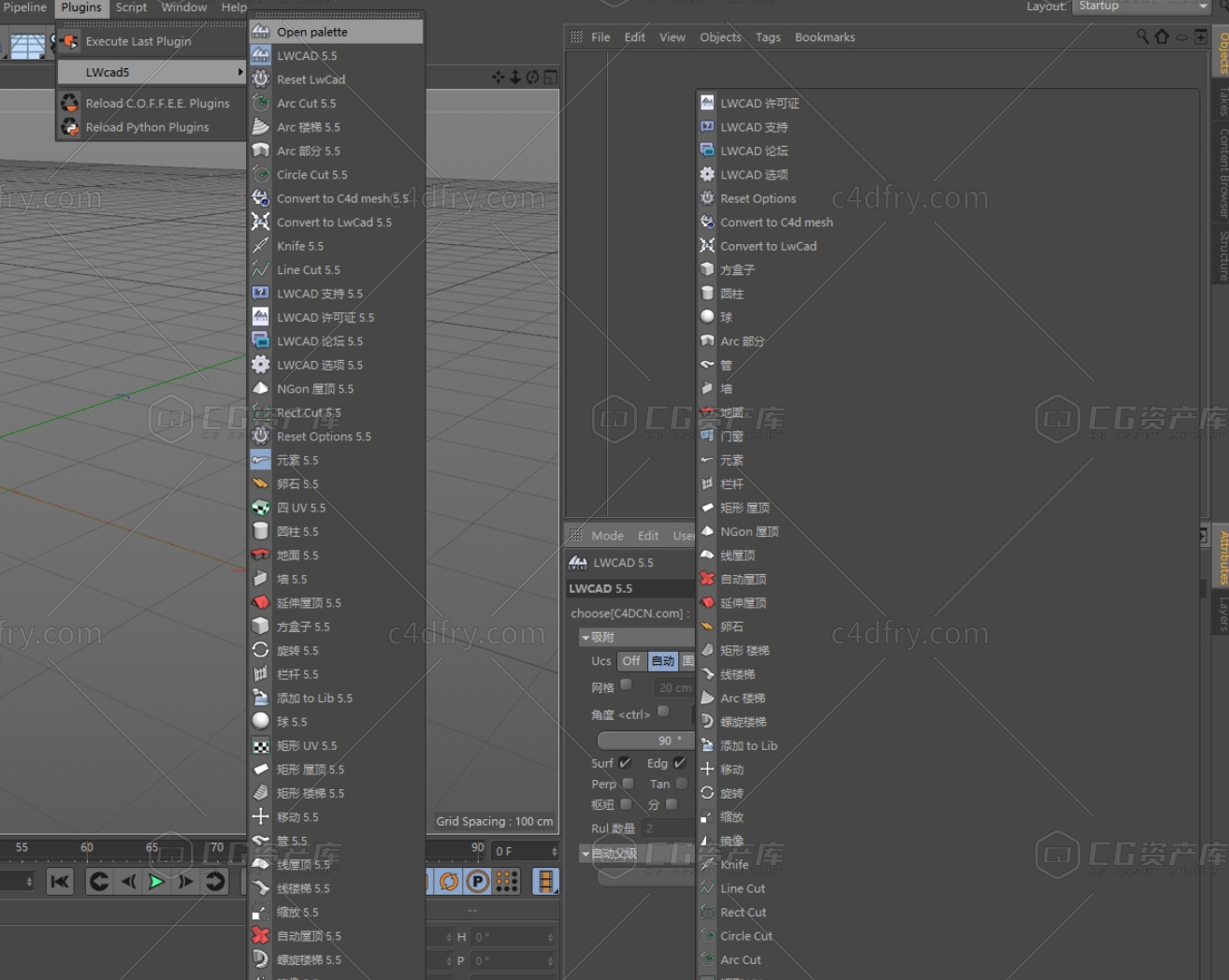Viewport: 1229px width, 980px height.
Task: Uncheck the Surf snapping checkbox
Action: click(625, 763)
